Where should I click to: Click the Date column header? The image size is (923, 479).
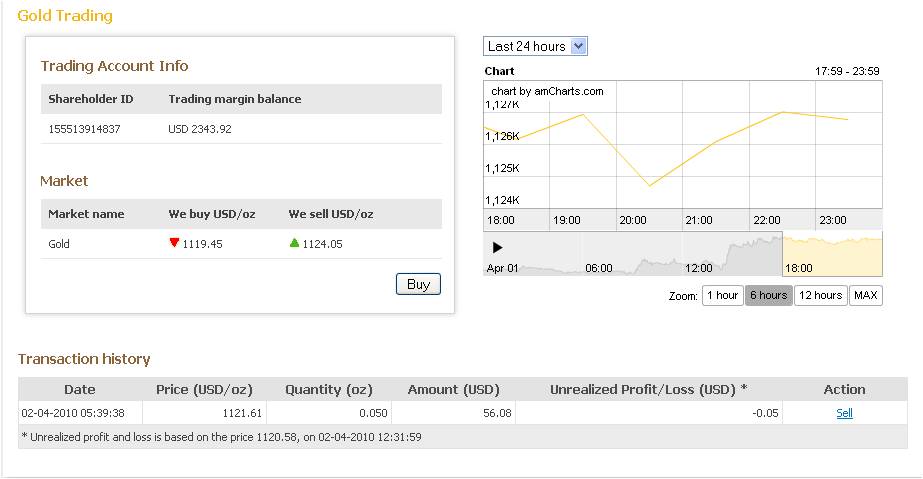click(79, 390)
